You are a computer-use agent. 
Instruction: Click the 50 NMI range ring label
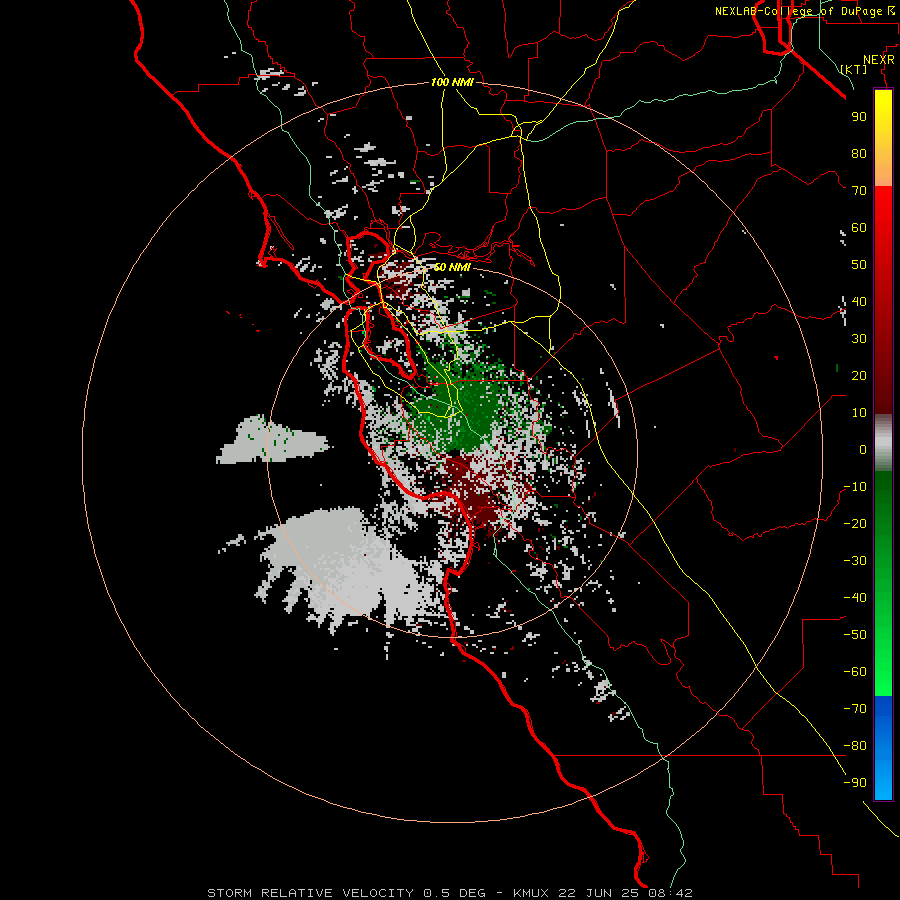click(452, 267)
